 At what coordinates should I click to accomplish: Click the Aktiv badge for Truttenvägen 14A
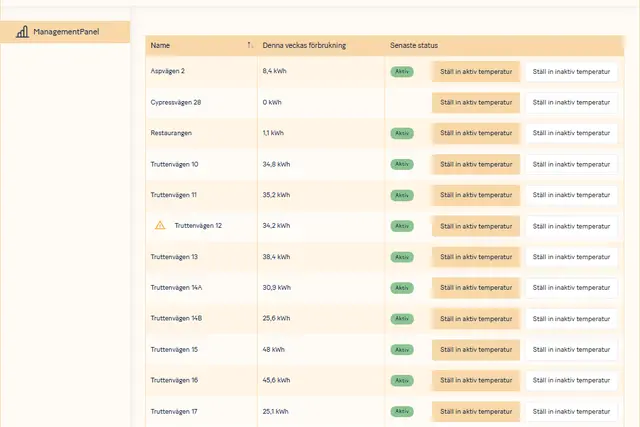[x=402, y=288]
